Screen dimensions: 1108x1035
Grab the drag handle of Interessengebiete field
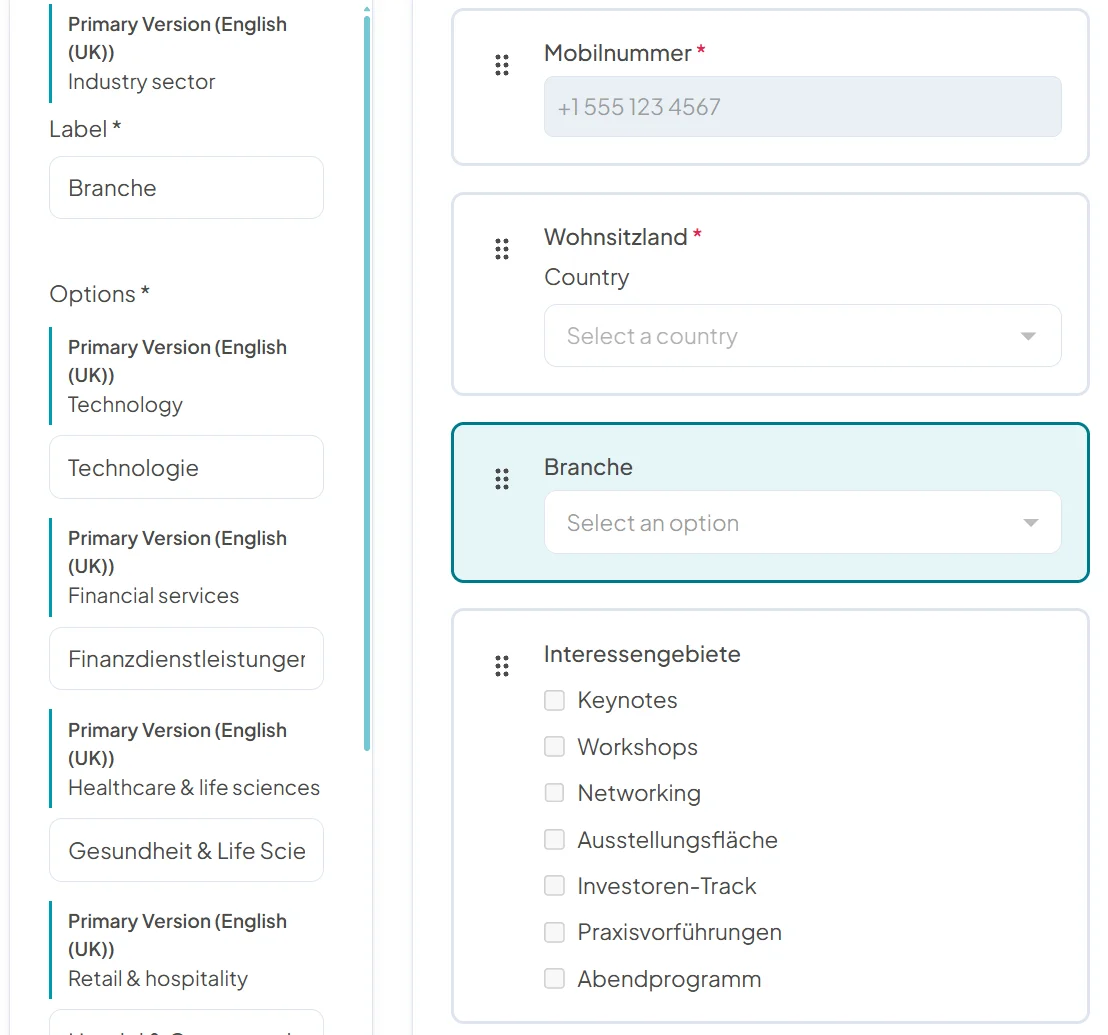pos(502,666)
